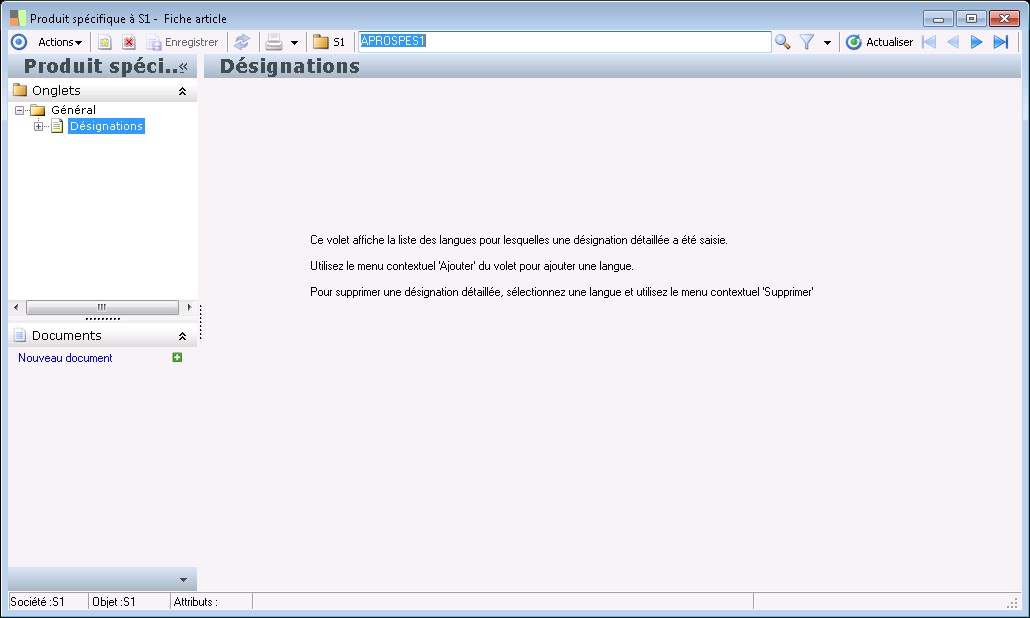
Task: Go to next record arrow
Action: click(x=976, y=42)
